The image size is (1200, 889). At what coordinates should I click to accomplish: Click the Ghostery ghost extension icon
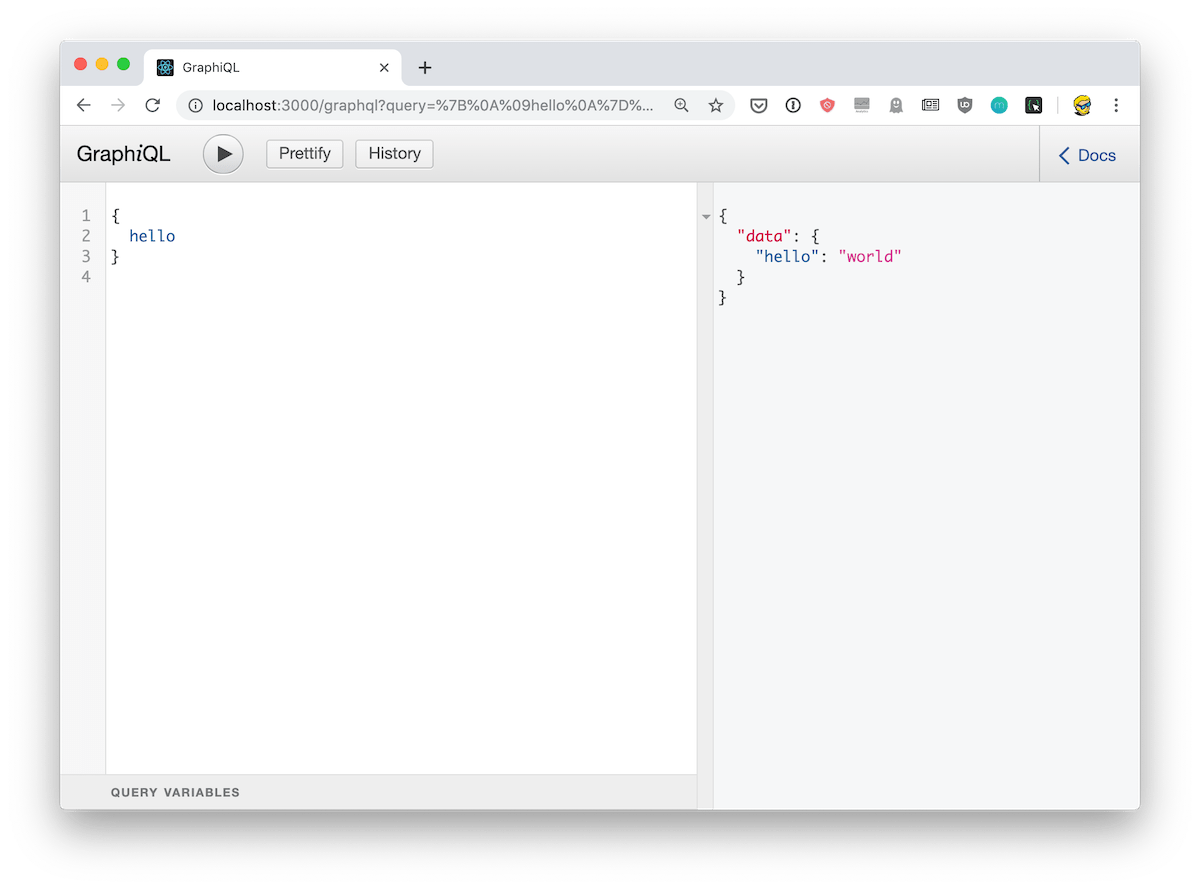(896, 105)
